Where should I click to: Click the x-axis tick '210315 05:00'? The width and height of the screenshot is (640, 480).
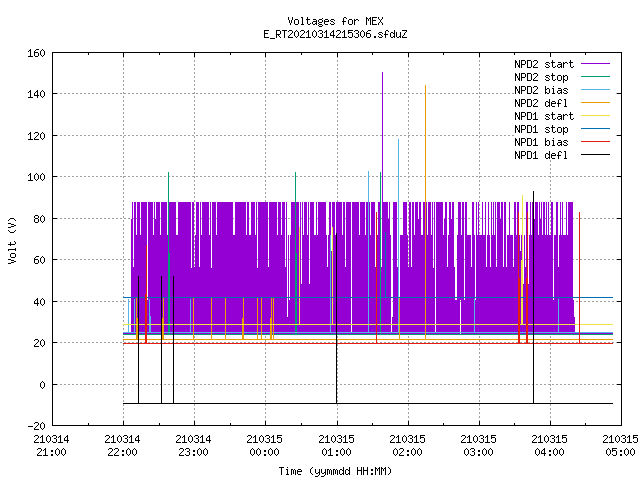[620, 446]
